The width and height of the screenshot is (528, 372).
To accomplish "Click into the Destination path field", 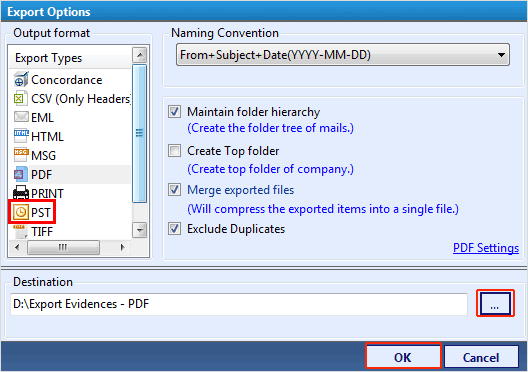I will pyautogui.click(x=239, y=304).
